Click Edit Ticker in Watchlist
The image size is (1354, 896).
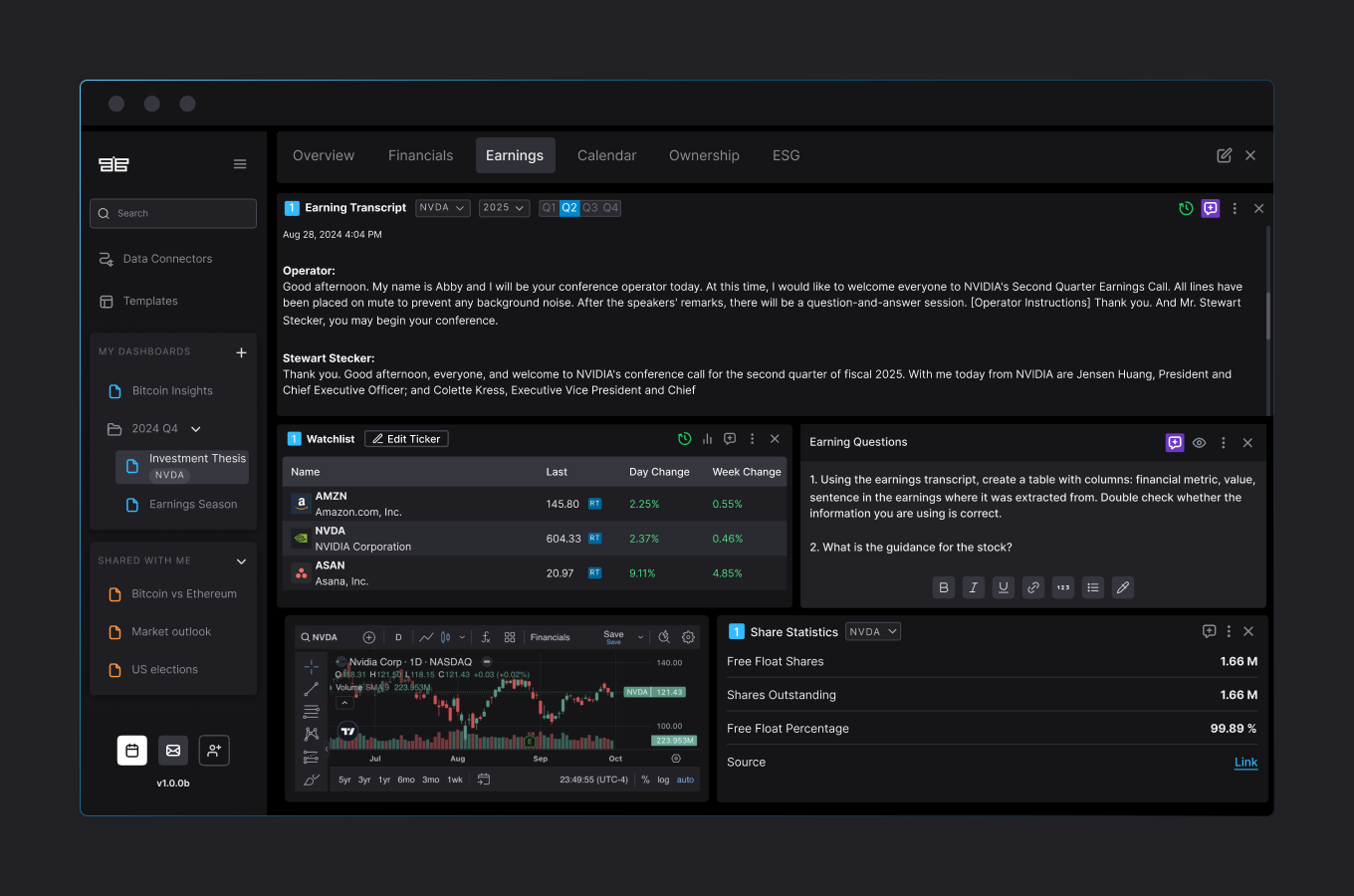pos(406,439)
